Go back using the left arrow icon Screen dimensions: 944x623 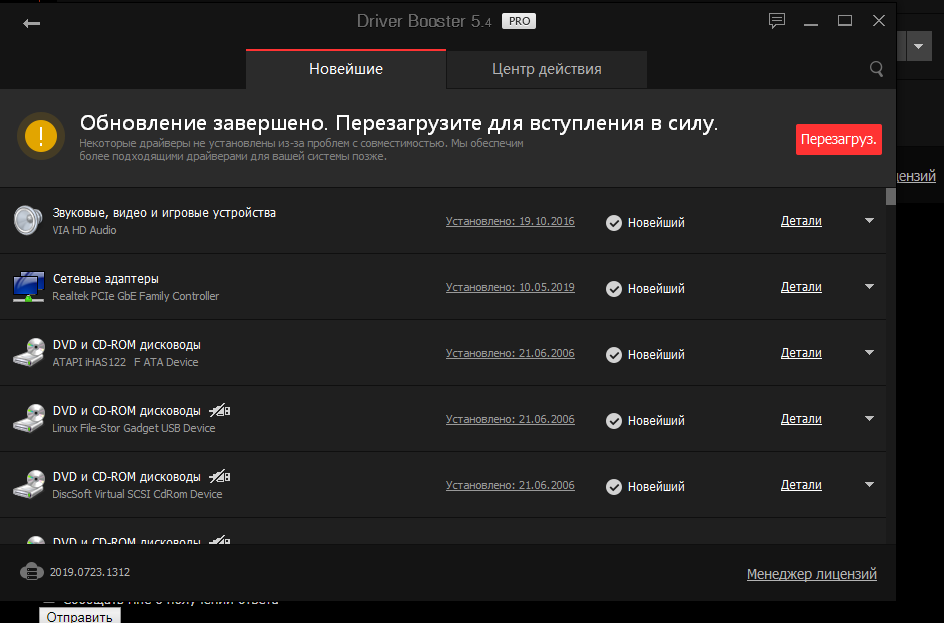(x=31, y=23)
